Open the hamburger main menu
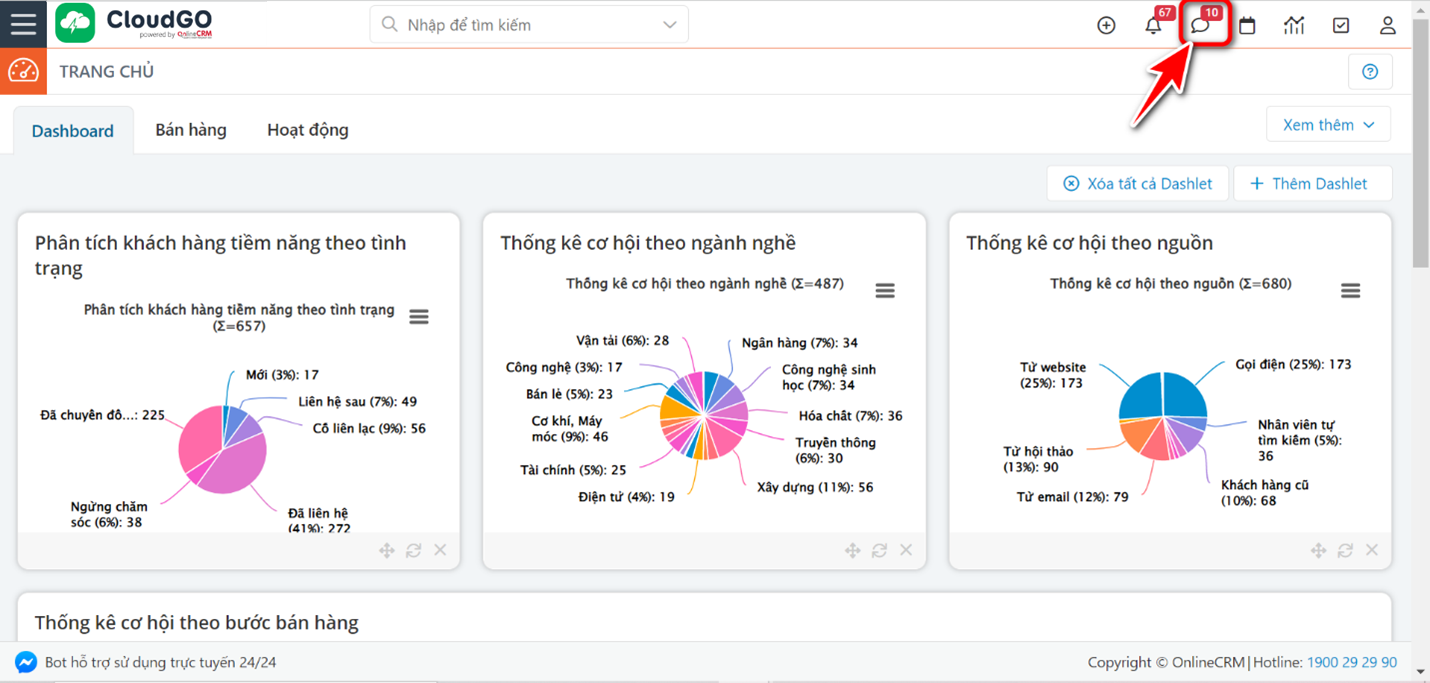1430x683 pixels. click(x=23, y=24)
